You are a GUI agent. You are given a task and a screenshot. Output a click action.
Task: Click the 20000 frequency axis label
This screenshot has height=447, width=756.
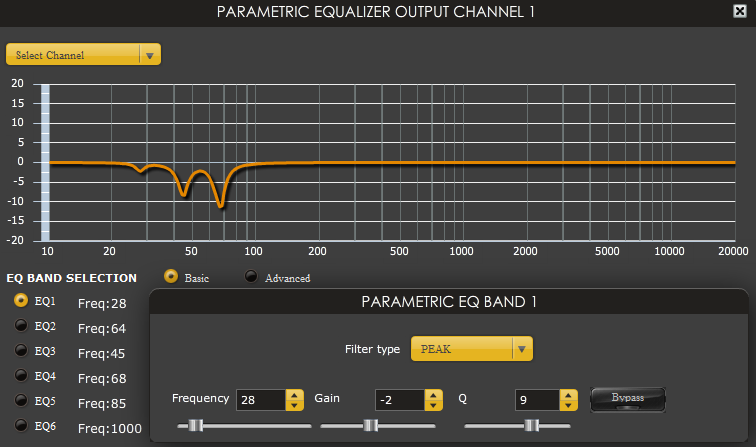point(733,251)
